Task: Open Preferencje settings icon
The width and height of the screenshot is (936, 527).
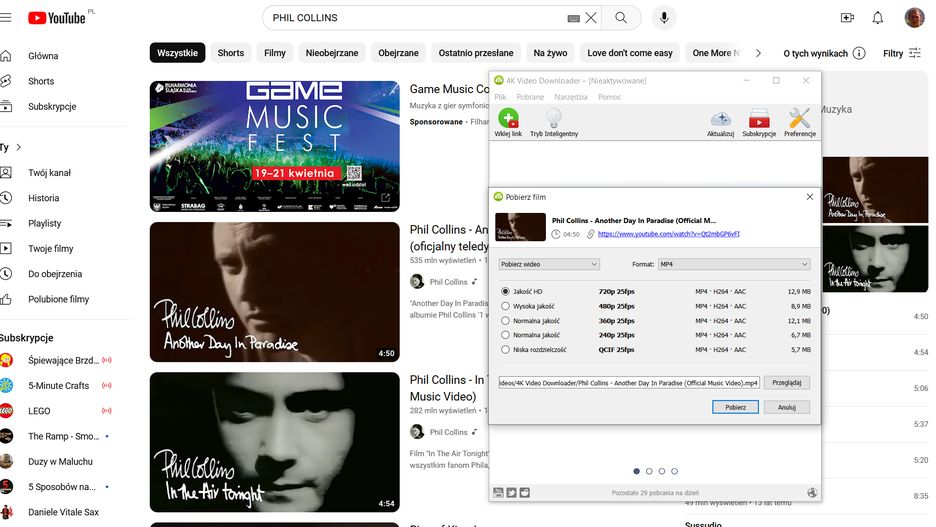Action: pyautogui.click(x=799, y=119)
